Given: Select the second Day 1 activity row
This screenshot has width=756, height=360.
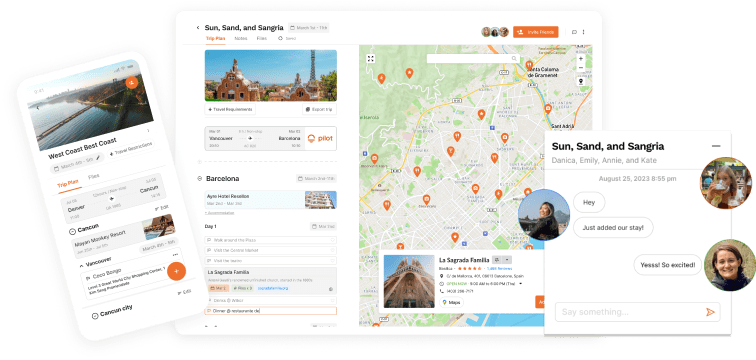Looking at the screenshot, I should 271,250.
